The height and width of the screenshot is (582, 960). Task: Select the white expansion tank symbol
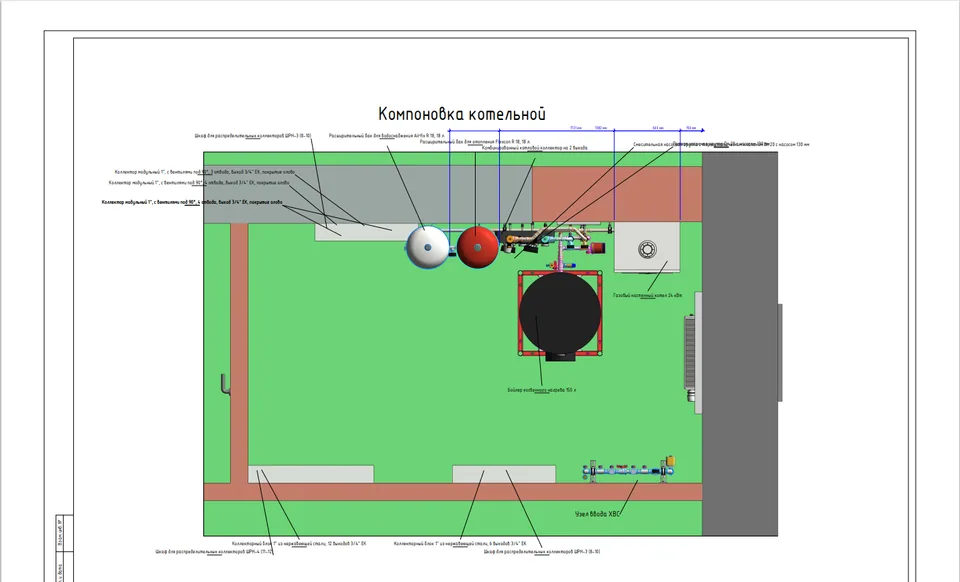(x=427, y=247)
